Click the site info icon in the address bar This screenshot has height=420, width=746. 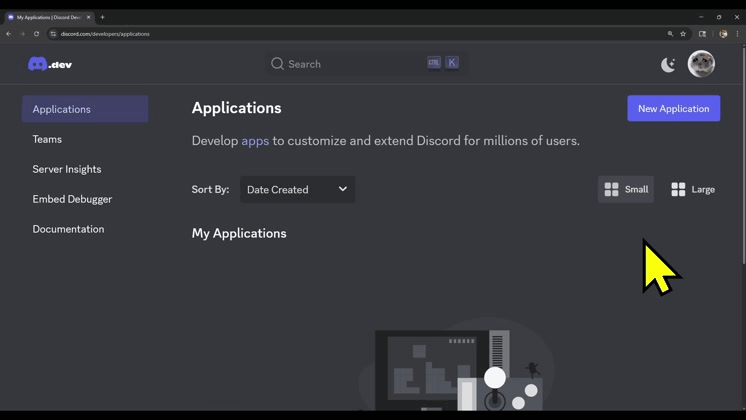click(53, 34)
